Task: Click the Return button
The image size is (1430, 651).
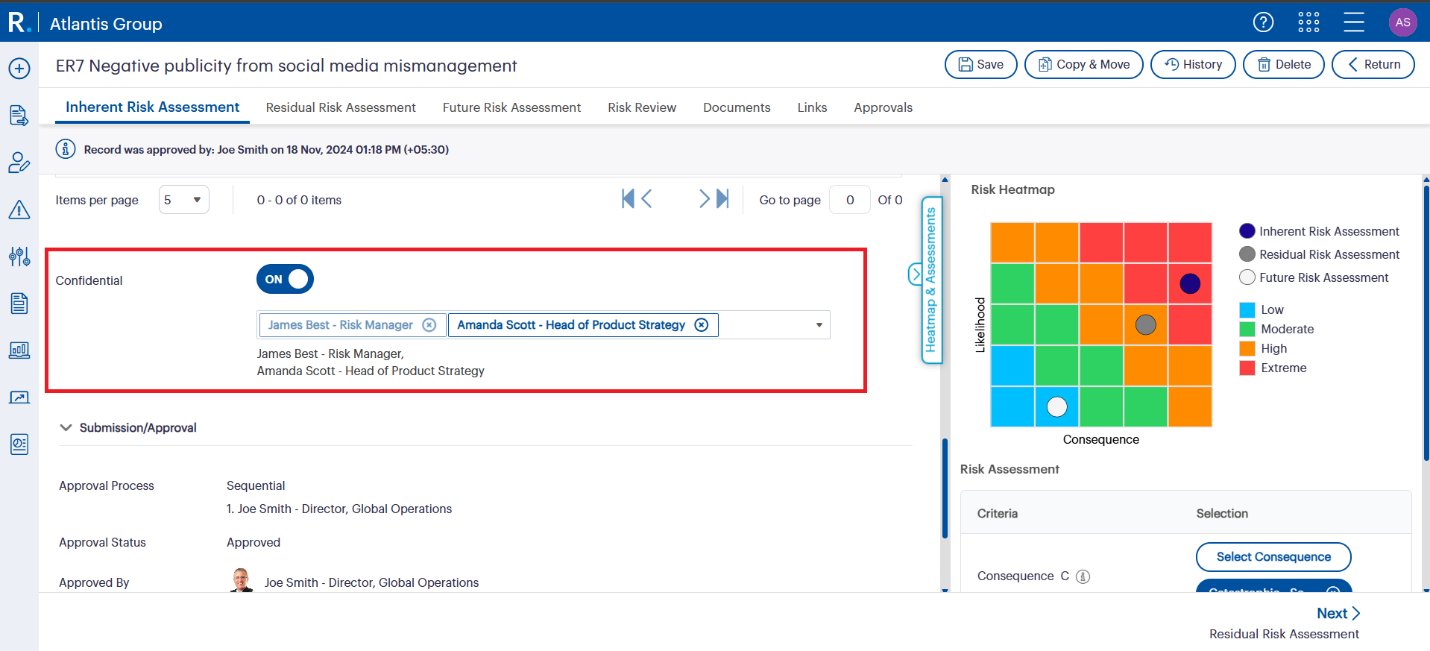Action: pyautogui.click(x=1374, y=64)
